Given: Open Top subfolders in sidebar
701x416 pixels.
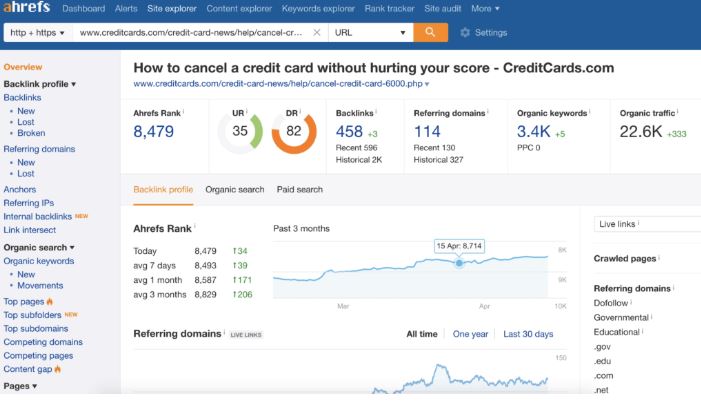Looking at the screenshot, I should point(32,315).
